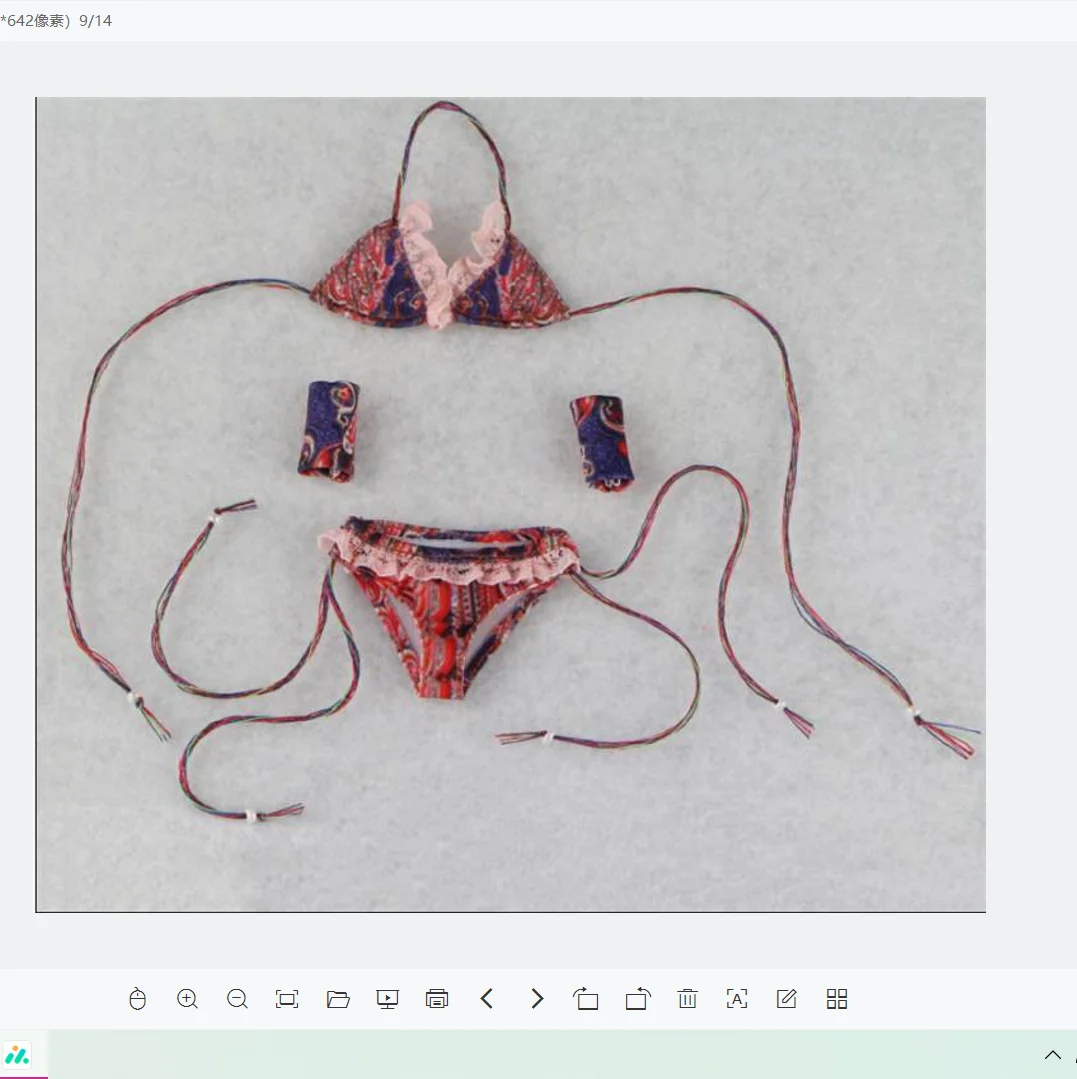Click empty gray area beside the image
1077x1079 pixels.
coord(1030,500)
